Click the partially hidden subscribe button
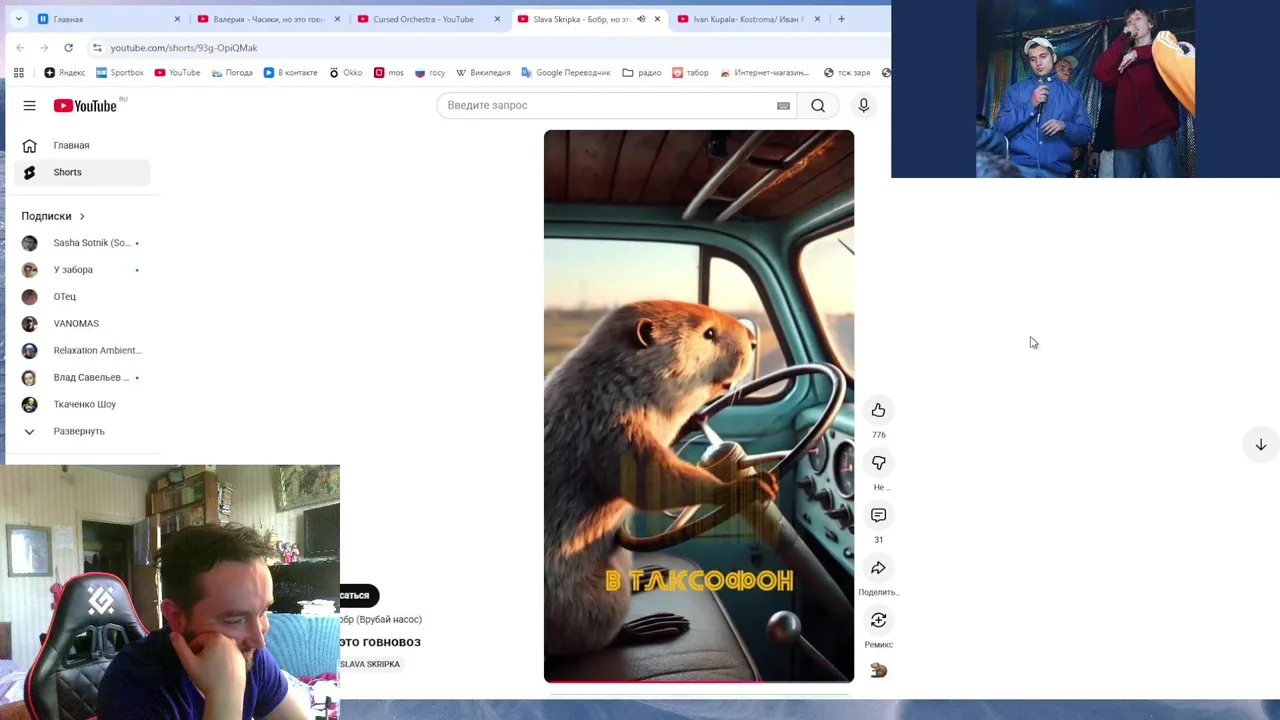Viewport: 1280px width, 720px height. (359, 595)
